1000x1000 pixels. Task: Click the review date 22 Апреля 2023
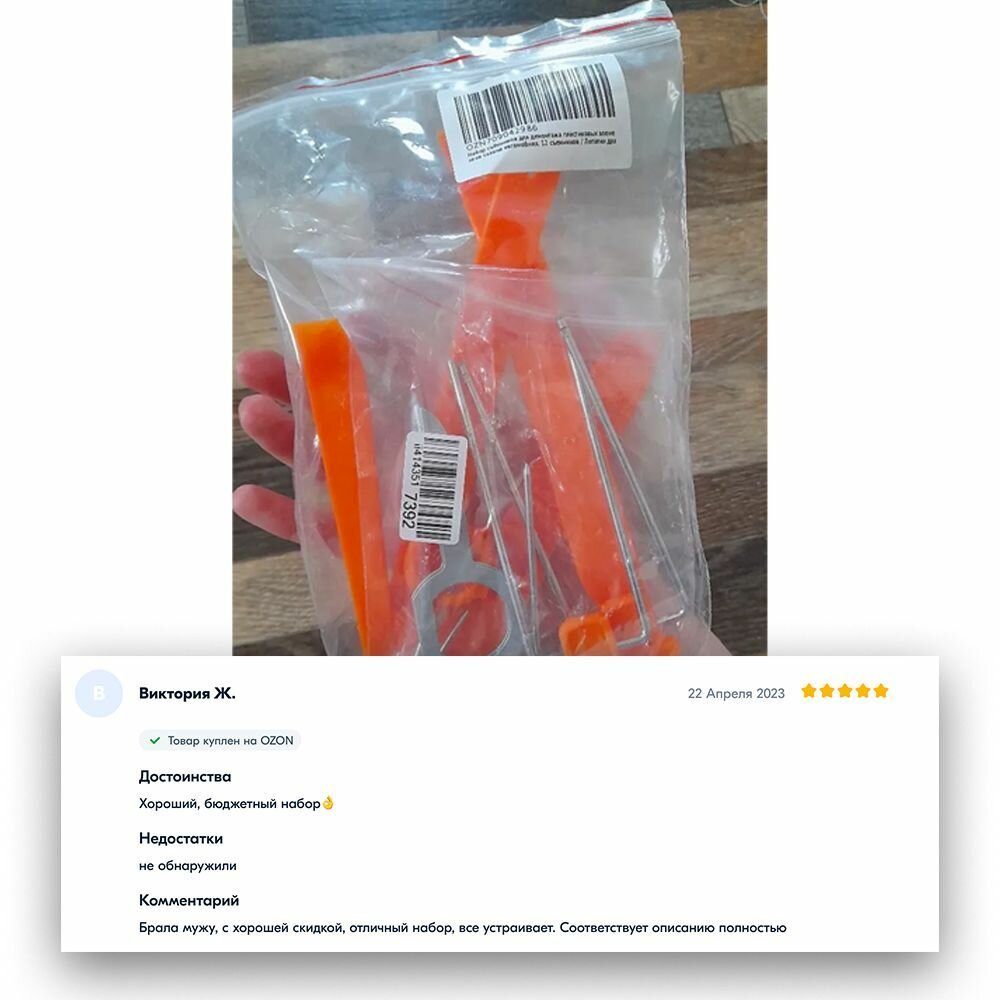[736, 693]
